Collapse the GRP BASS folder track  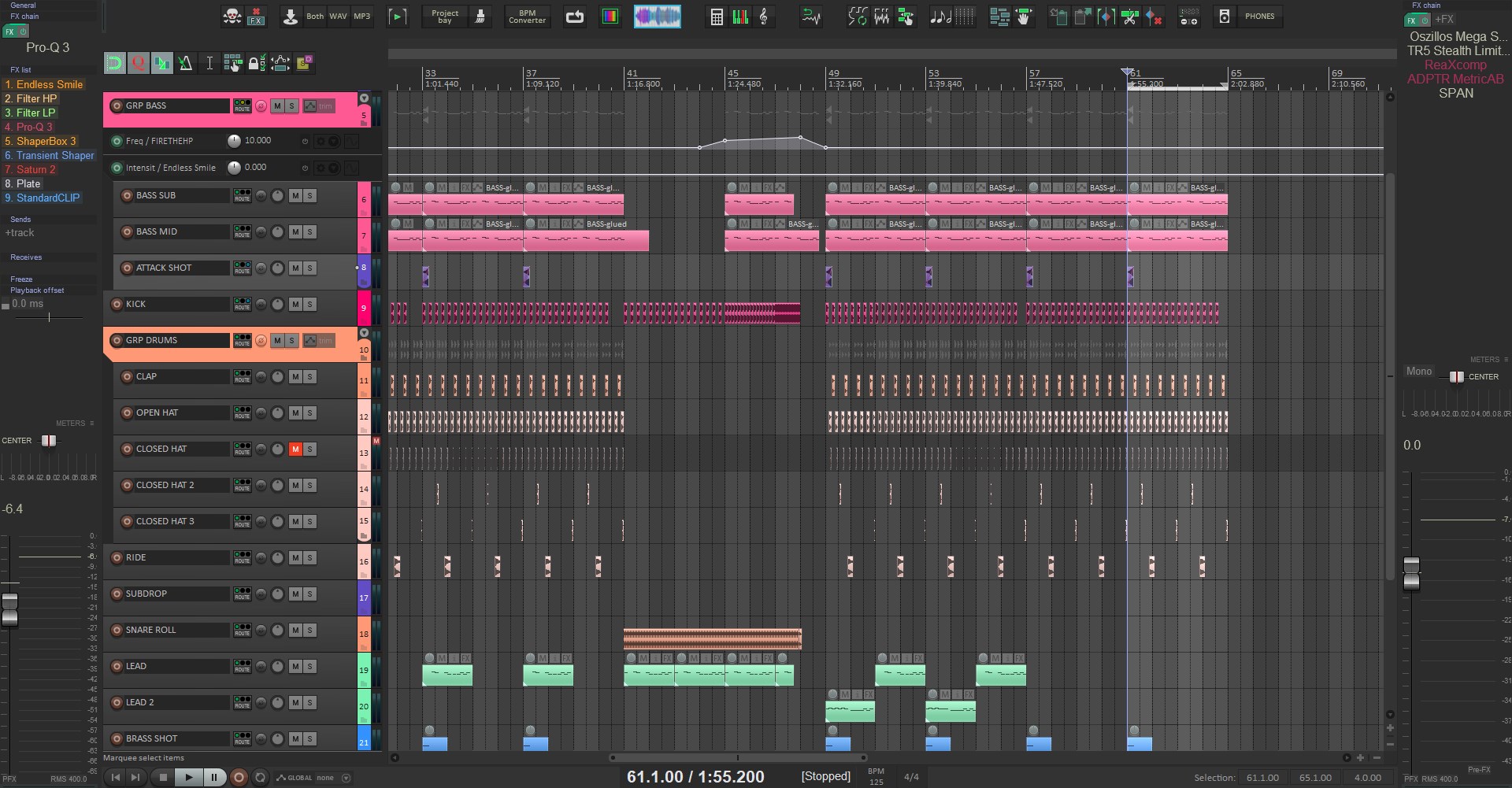(x=364, y=98)
